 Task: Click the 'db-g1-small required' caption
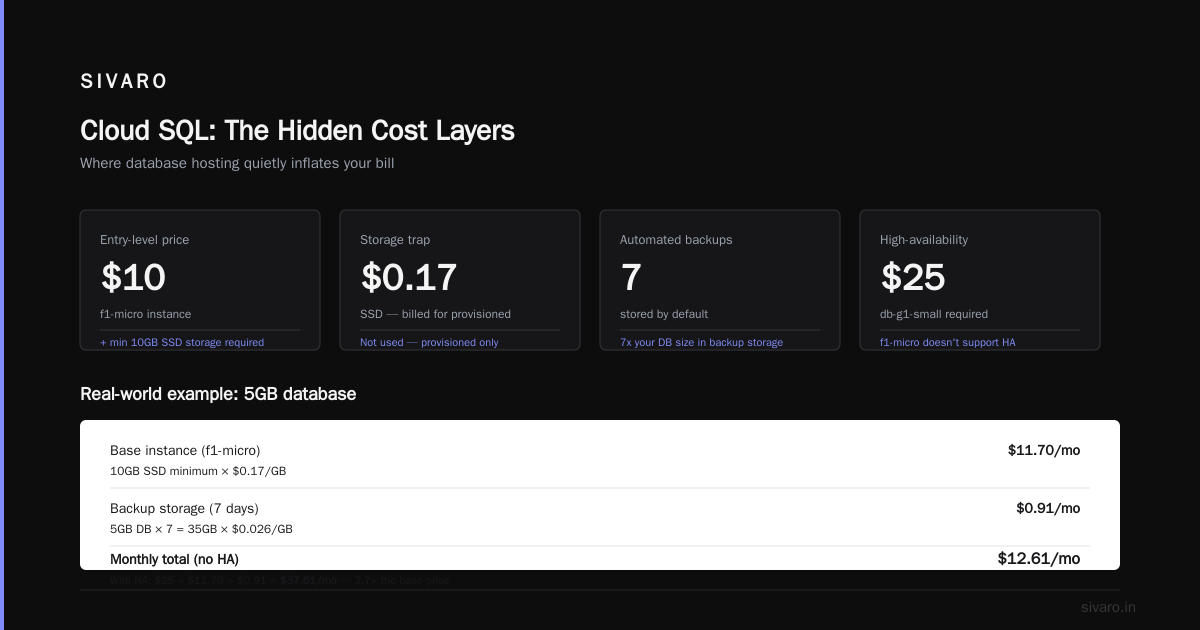pyautogui.click(x=934, y=314)
